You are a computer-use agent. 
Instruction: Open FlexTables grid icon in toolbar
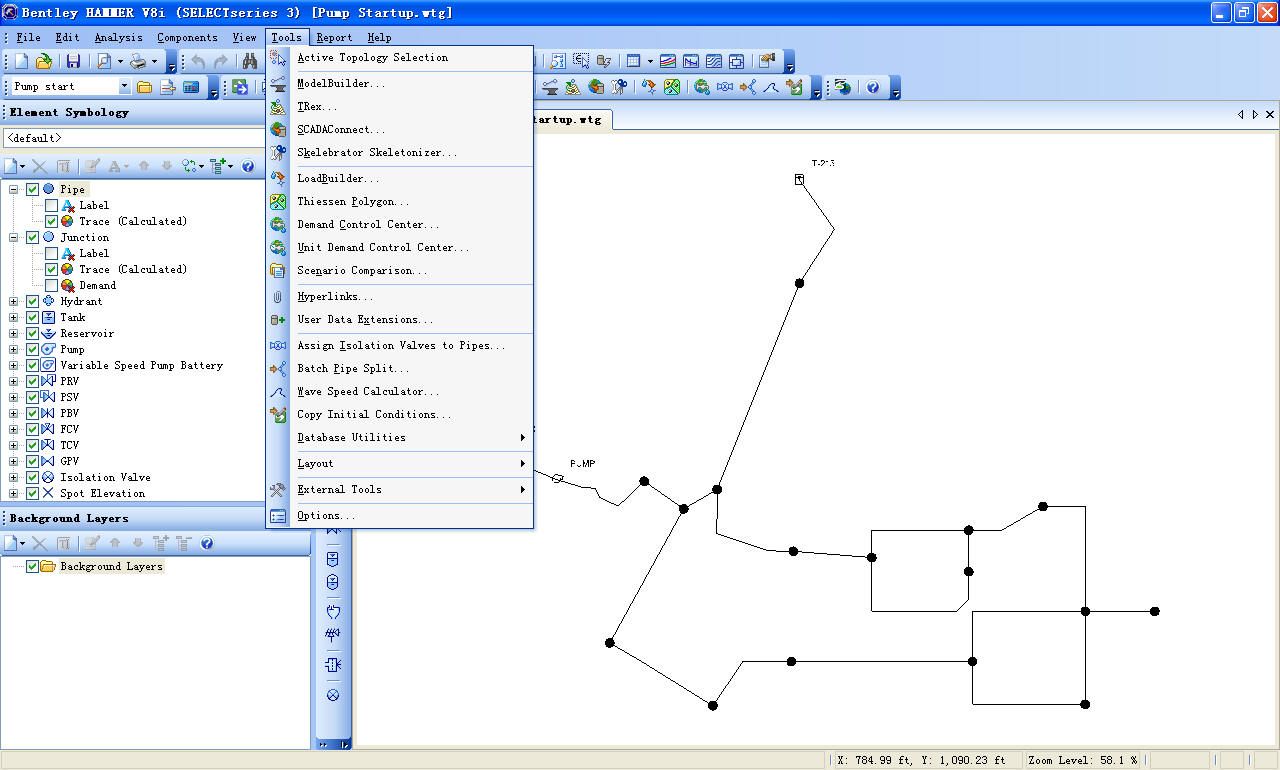[x=633, y=61]
